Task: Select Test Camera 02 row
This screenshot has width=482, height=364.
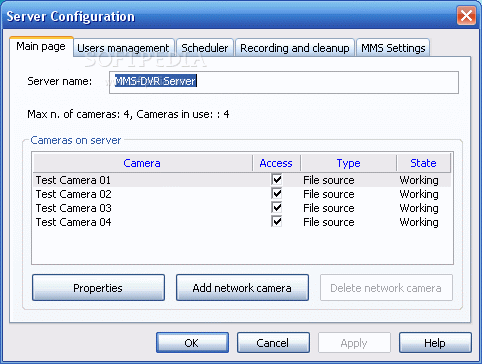Action: 242,194
